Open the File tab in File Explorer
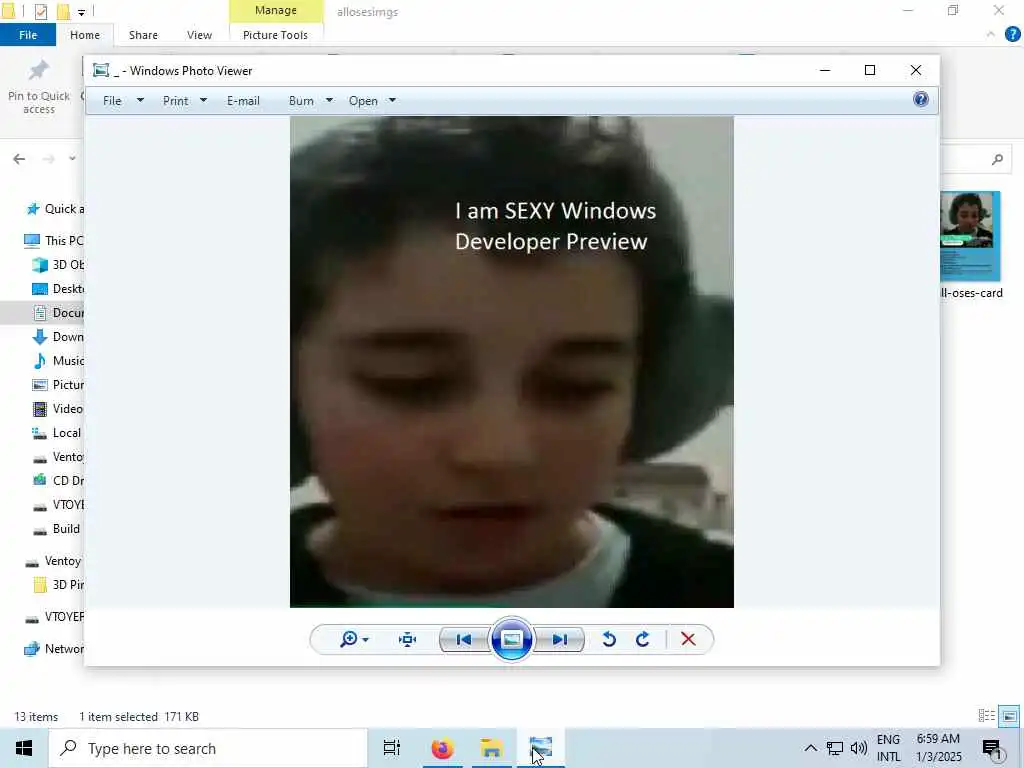1024x768 pixels. tap(28, 35)
